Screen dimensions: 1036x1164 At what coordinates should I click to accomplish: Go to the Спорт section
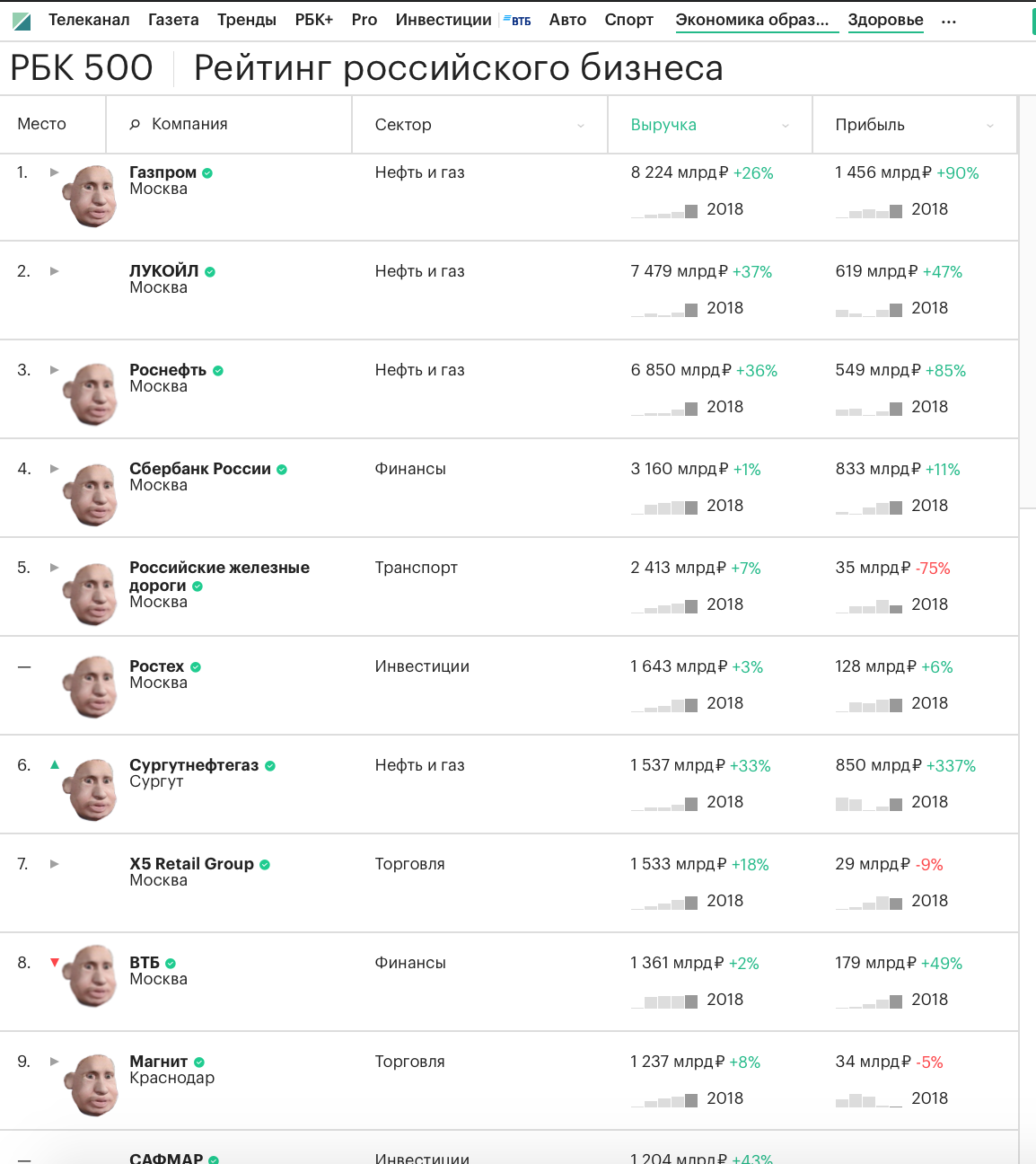(628, 20)
